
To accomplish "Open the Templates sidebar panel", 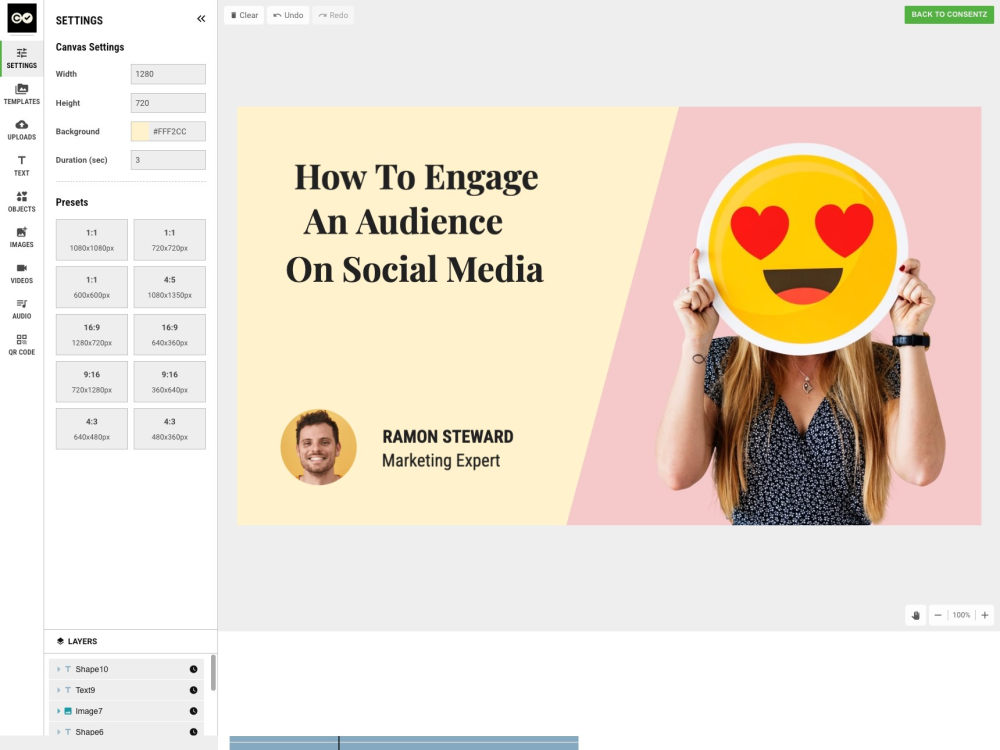I will pos(22,94).
